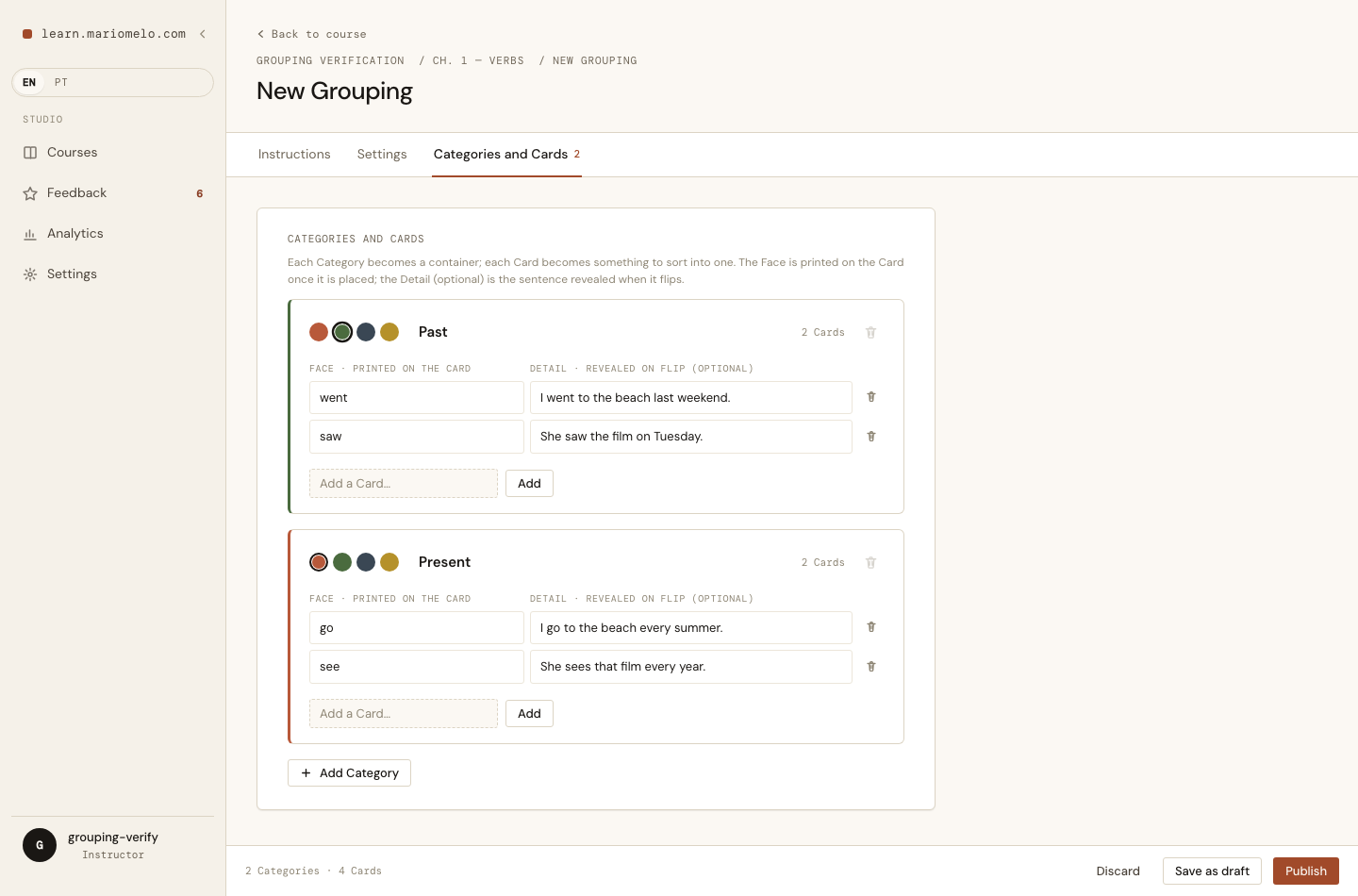Edit detail 'I go to the beach every summer.'
The width and height of the screenshot is (1358, 896).
click(x=691, y=628)
